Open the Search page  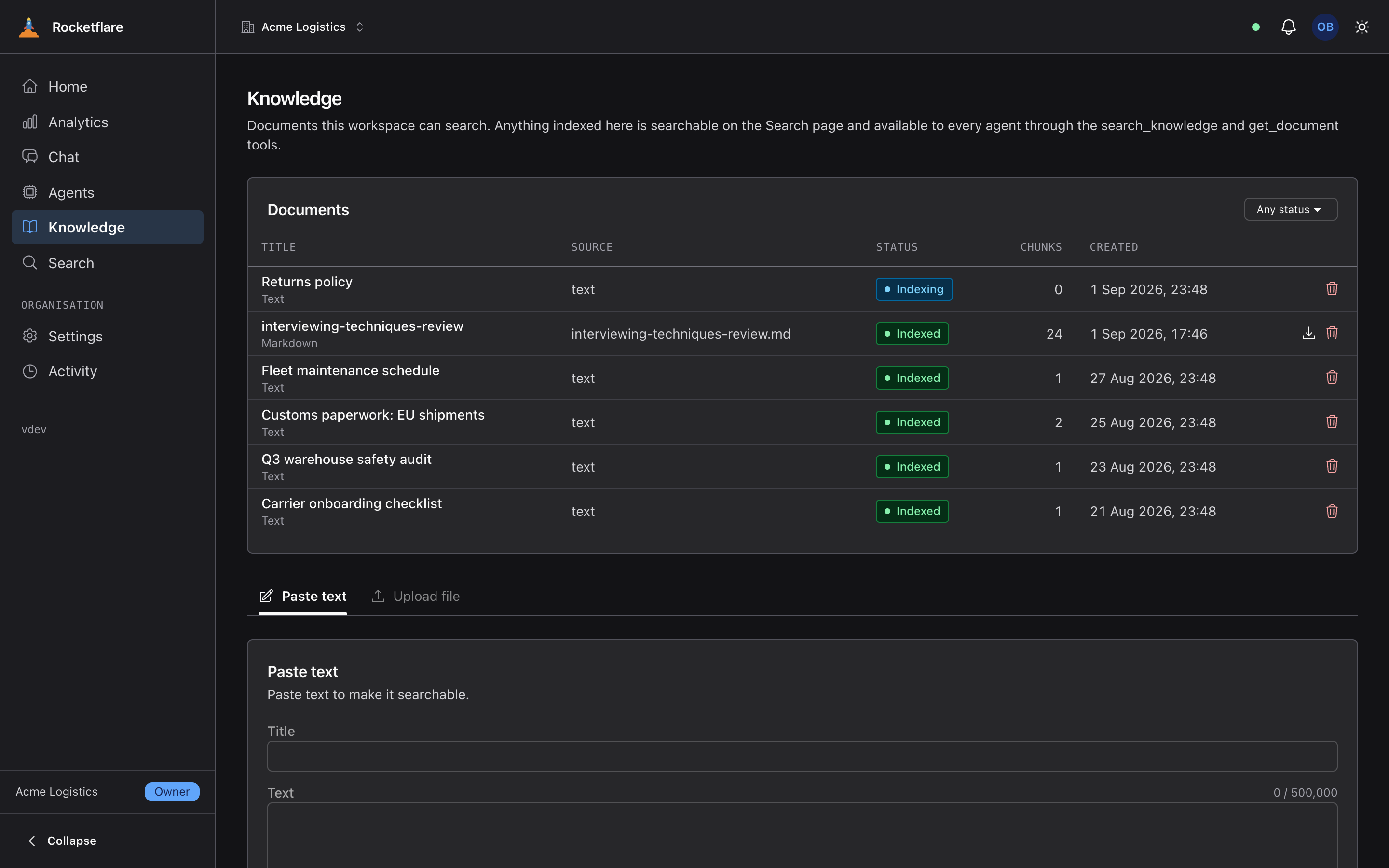click(x=108, y=263)
